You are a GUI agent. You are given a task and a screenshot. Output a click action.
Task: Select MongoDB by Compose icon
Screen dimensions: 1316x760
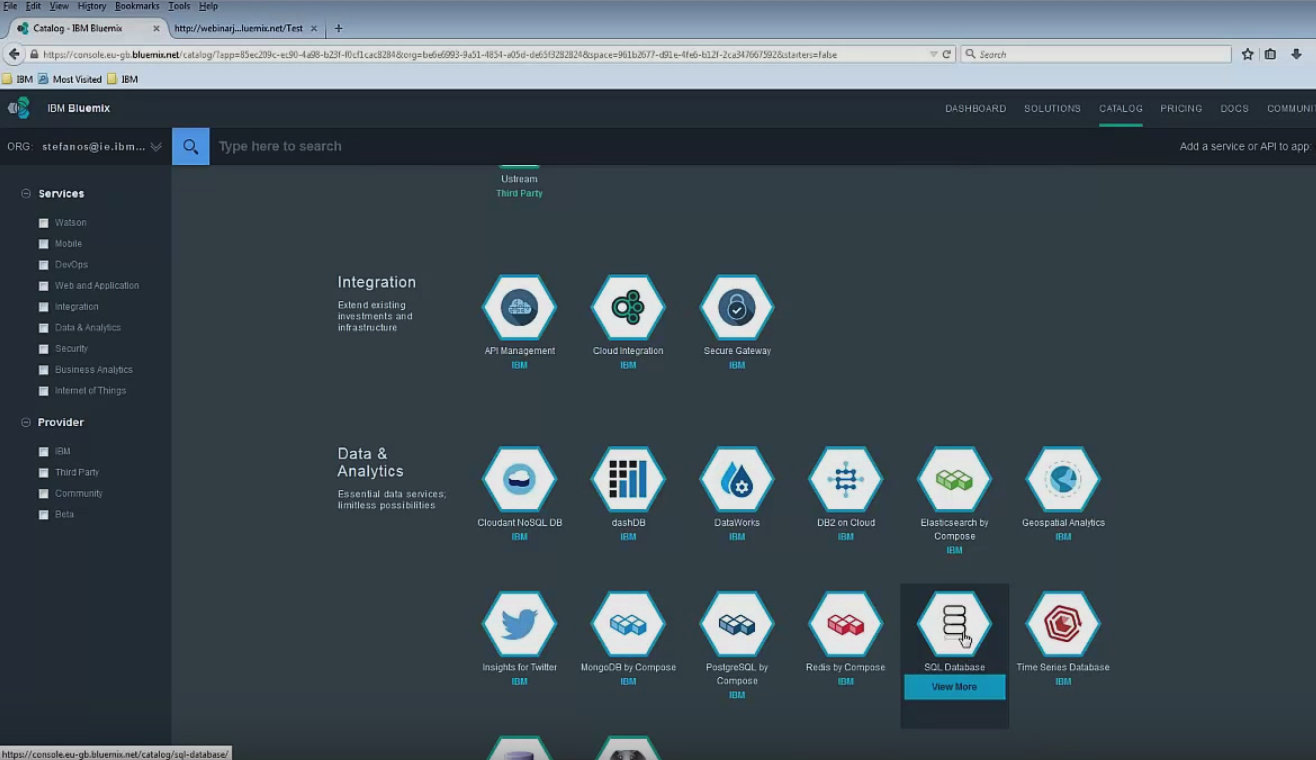tap(628, 624)
